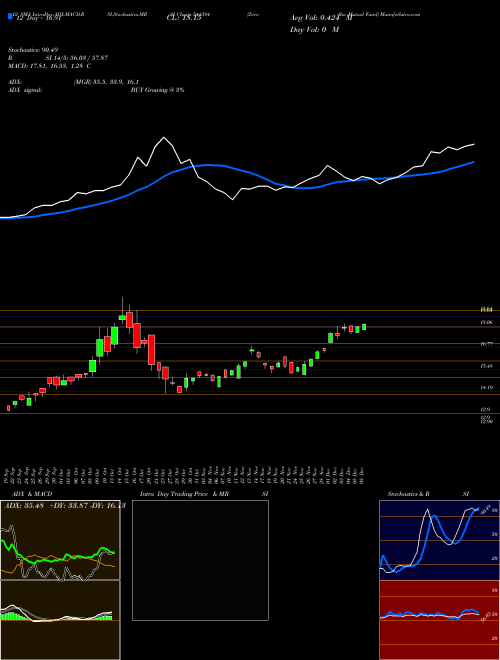
Task: Select the '12 Day = 16.91' label
Action: pos(37,18)
